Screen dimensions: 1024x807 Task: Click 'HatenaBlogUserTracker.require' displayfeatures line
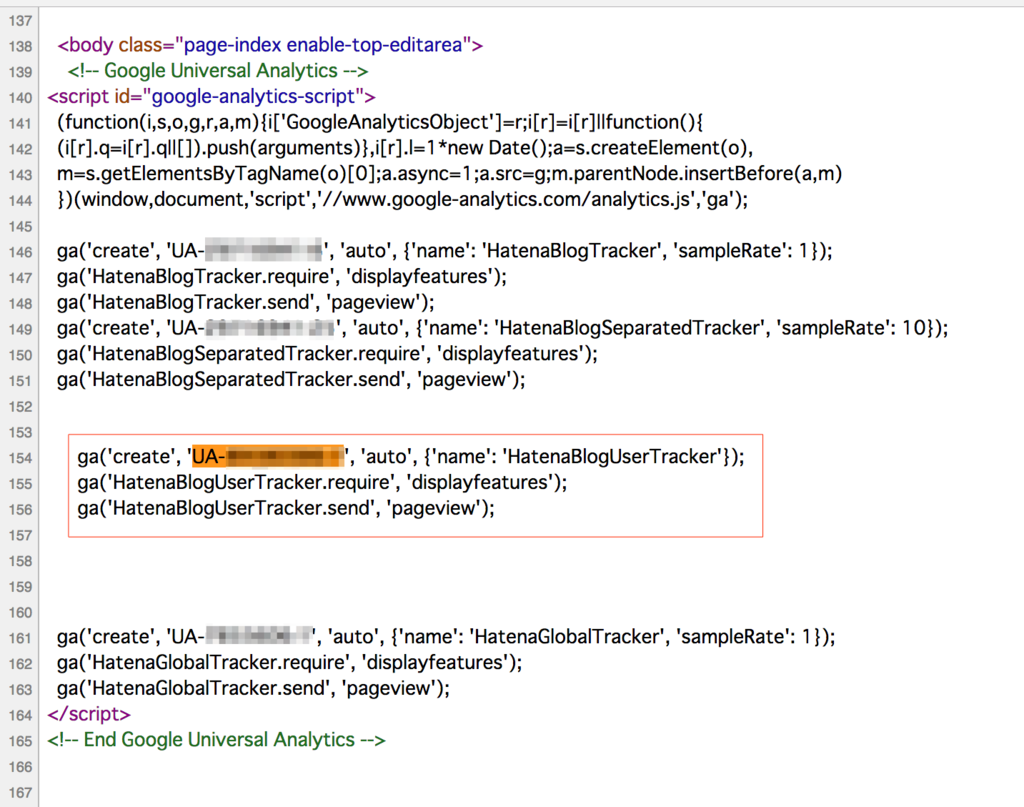click(323, 483)
